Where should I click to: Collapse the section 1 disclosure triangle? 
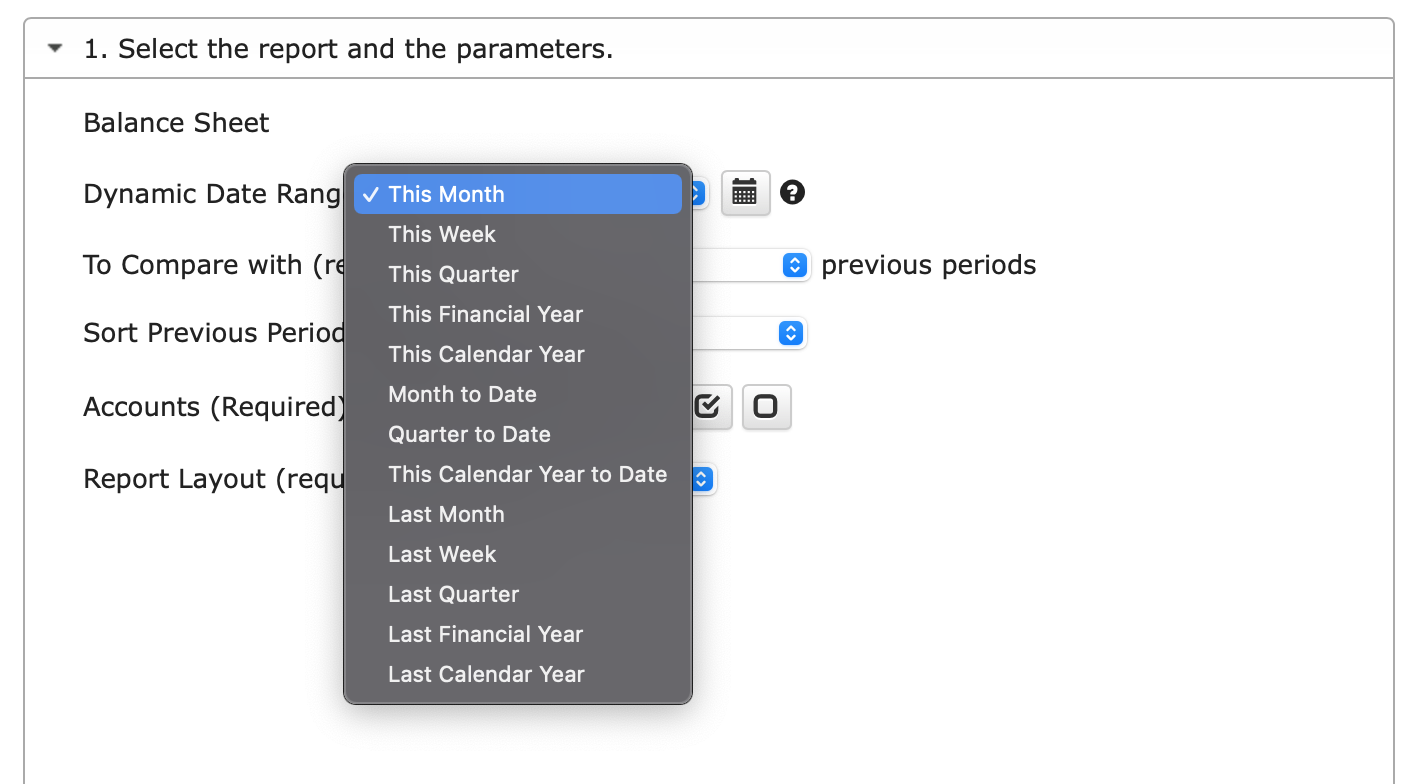pos(55,48)
